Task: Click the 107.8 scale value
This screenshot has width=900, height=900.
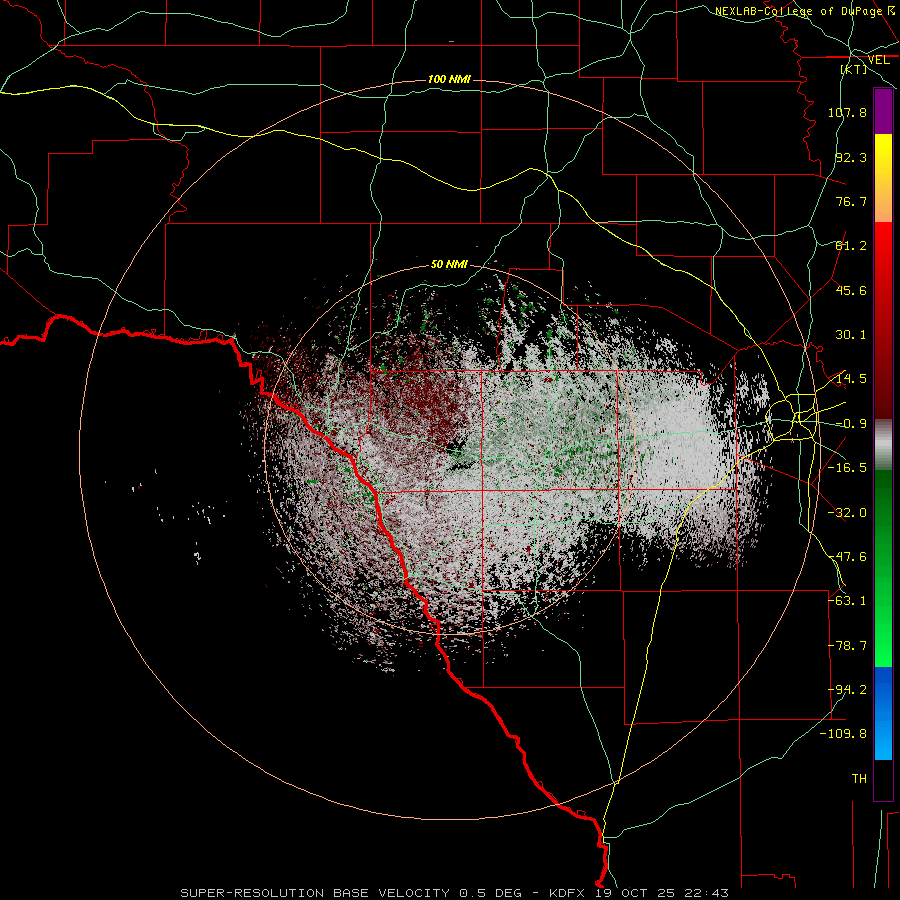Action: tap(847, 112)
